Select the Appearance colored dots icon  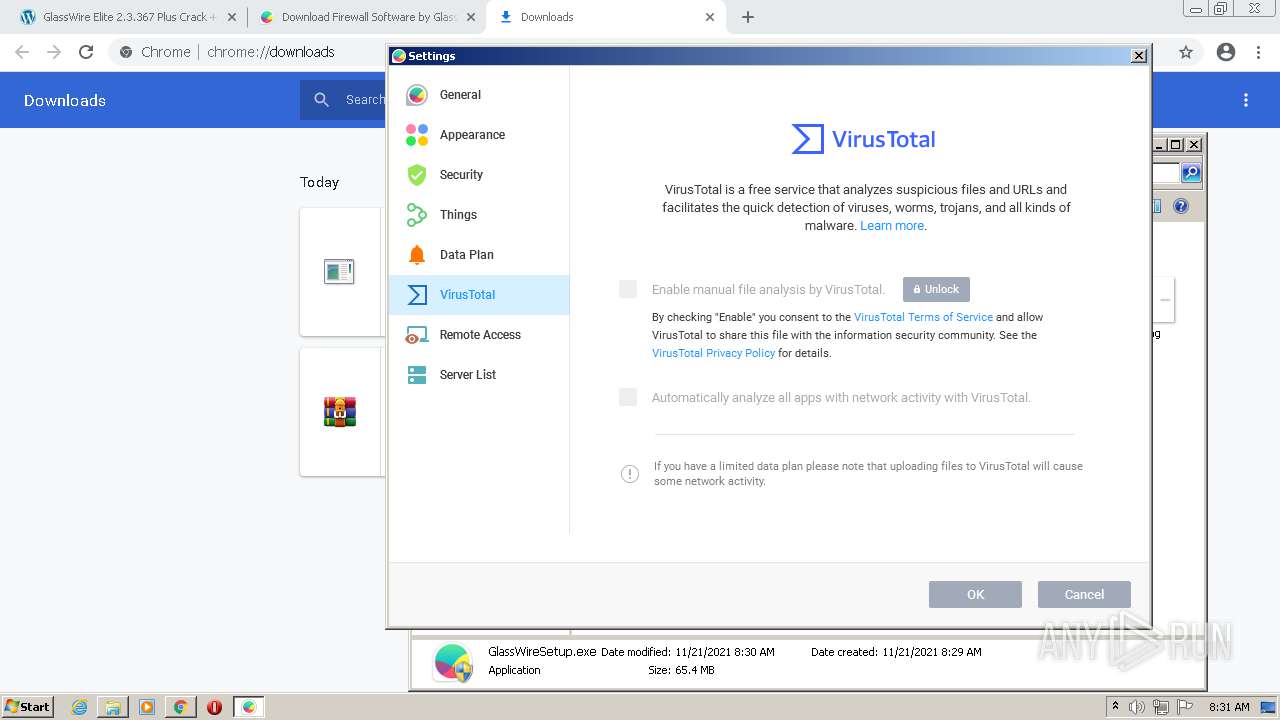pyautogui.click(x=417, y=135)
